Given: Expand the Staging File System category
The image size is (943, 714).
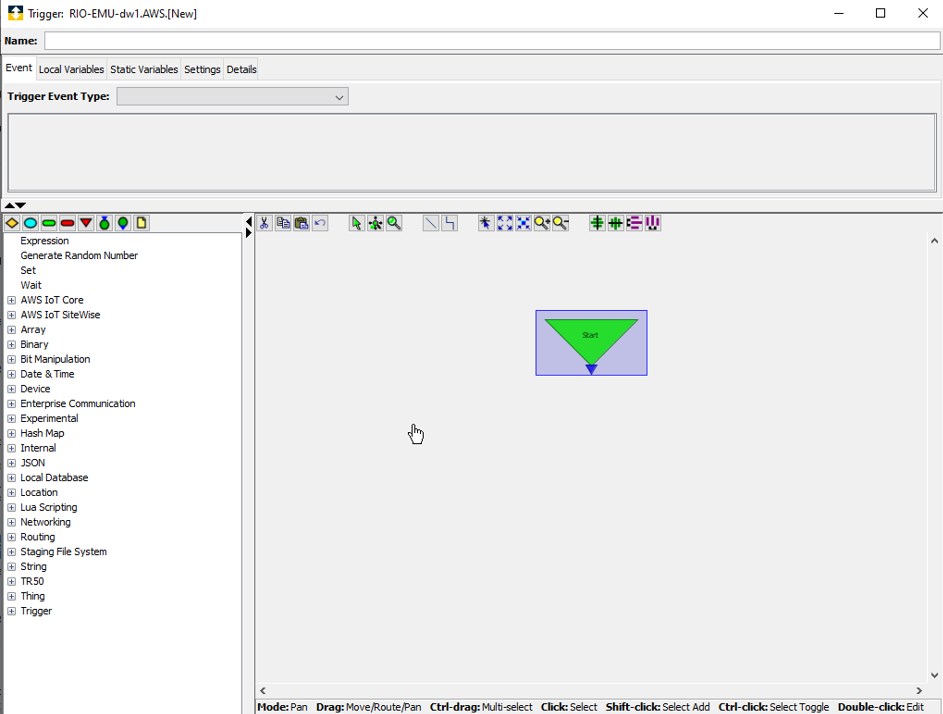Looking at the screenshot, I should click(11, 552).
